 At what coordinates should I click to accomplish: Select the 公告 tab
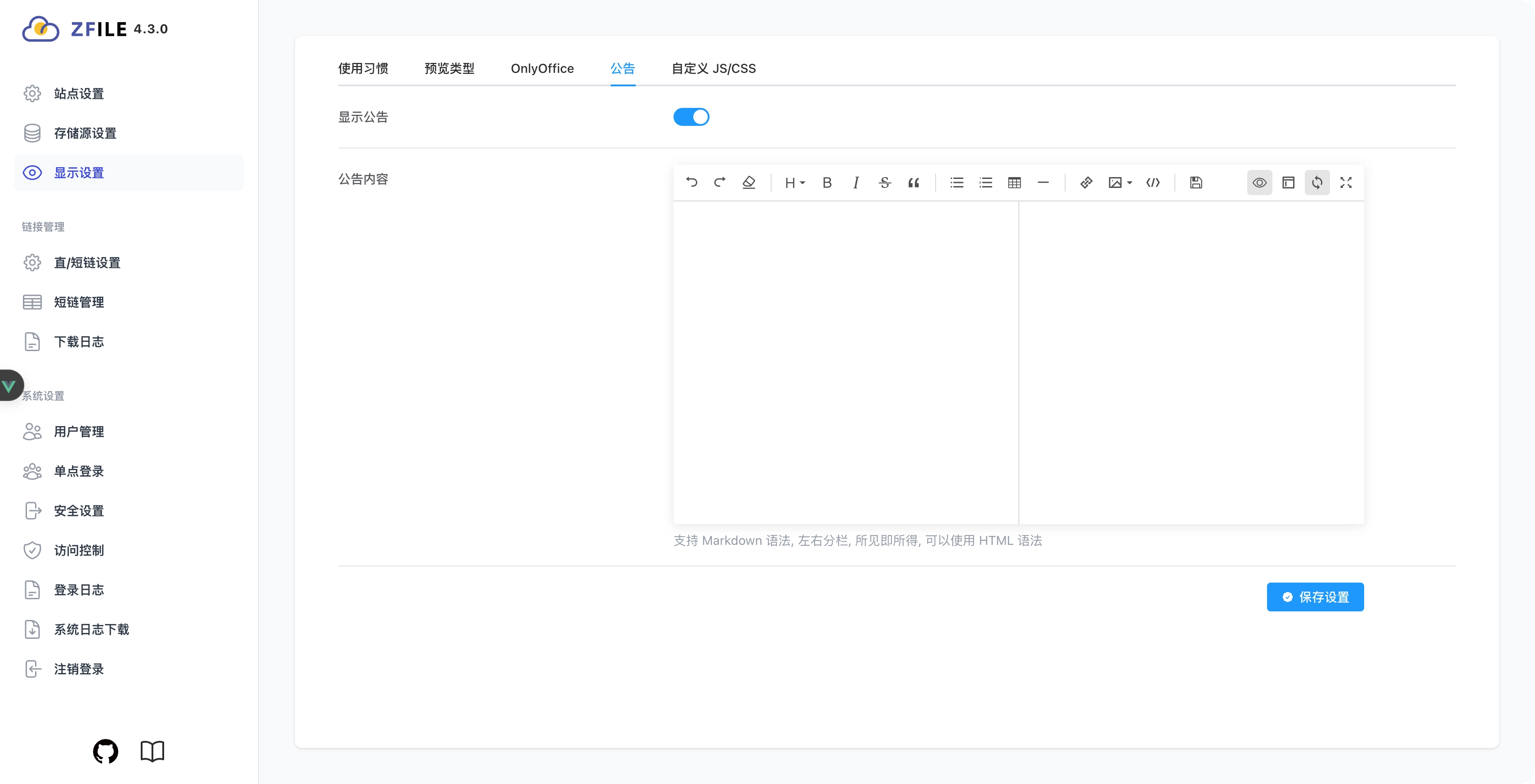point(623,68)
